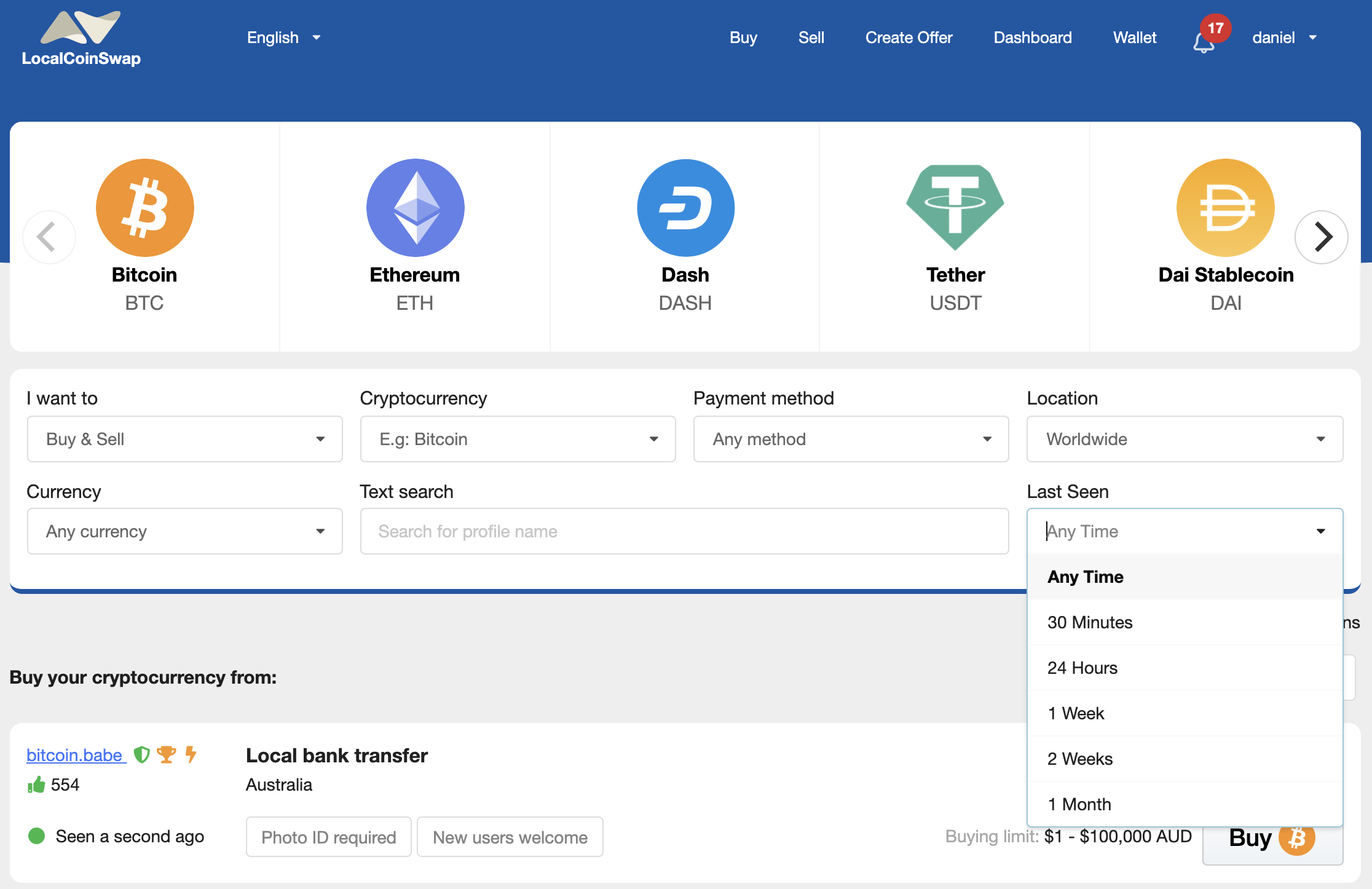Click the Photo ID required tag
Image resolution: width=1372 pixels, height=889 pixels.
(329, 837)
